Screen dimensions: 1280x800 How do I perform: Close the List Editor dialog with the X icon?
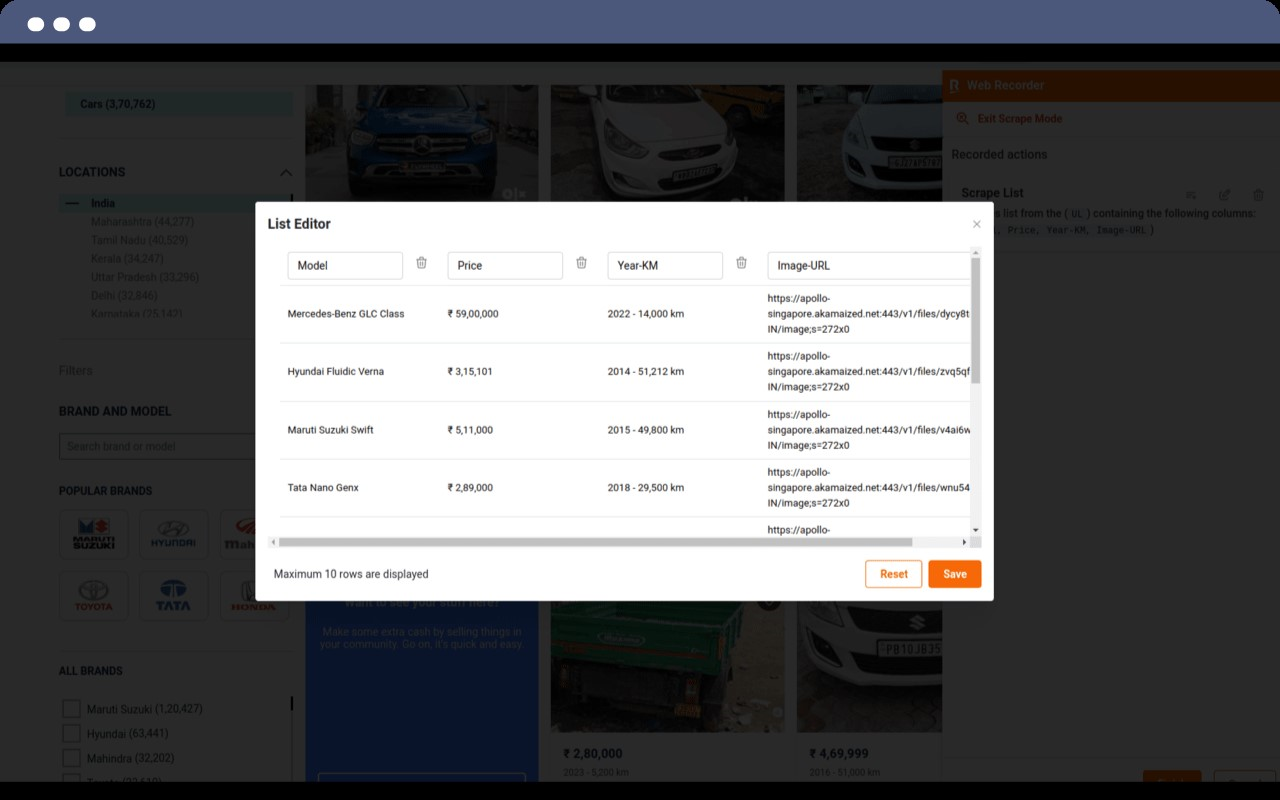[976, 224]
